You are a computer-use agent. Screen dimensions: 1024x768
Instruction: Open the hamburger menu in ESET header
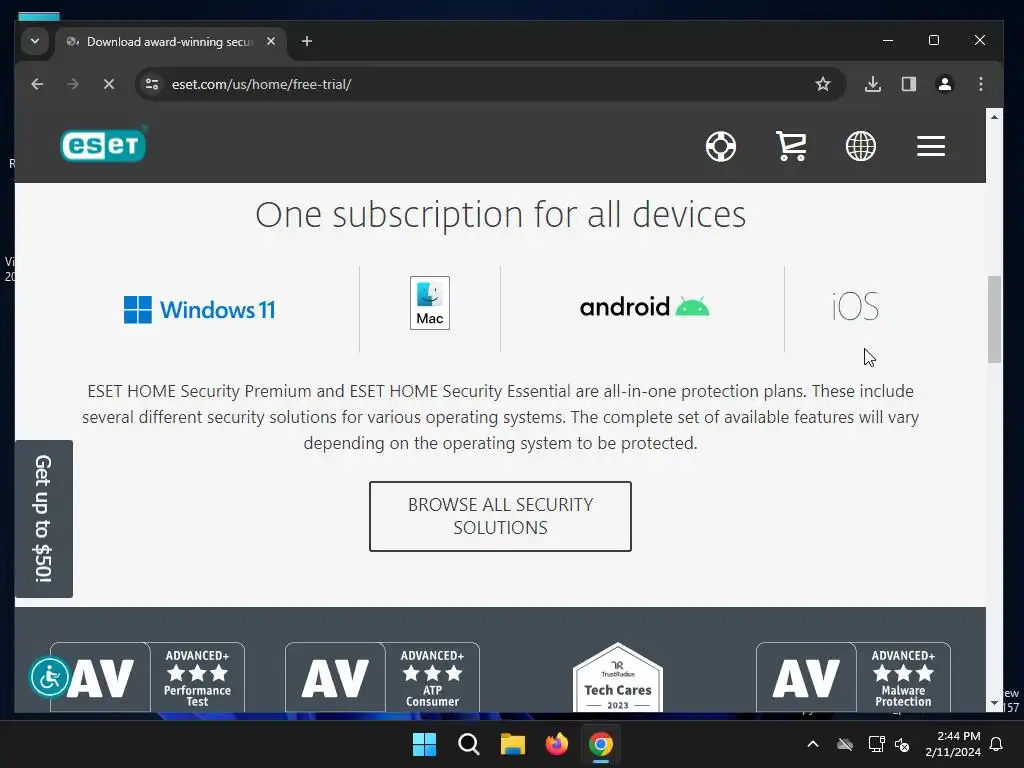click(x=931, y=146)
